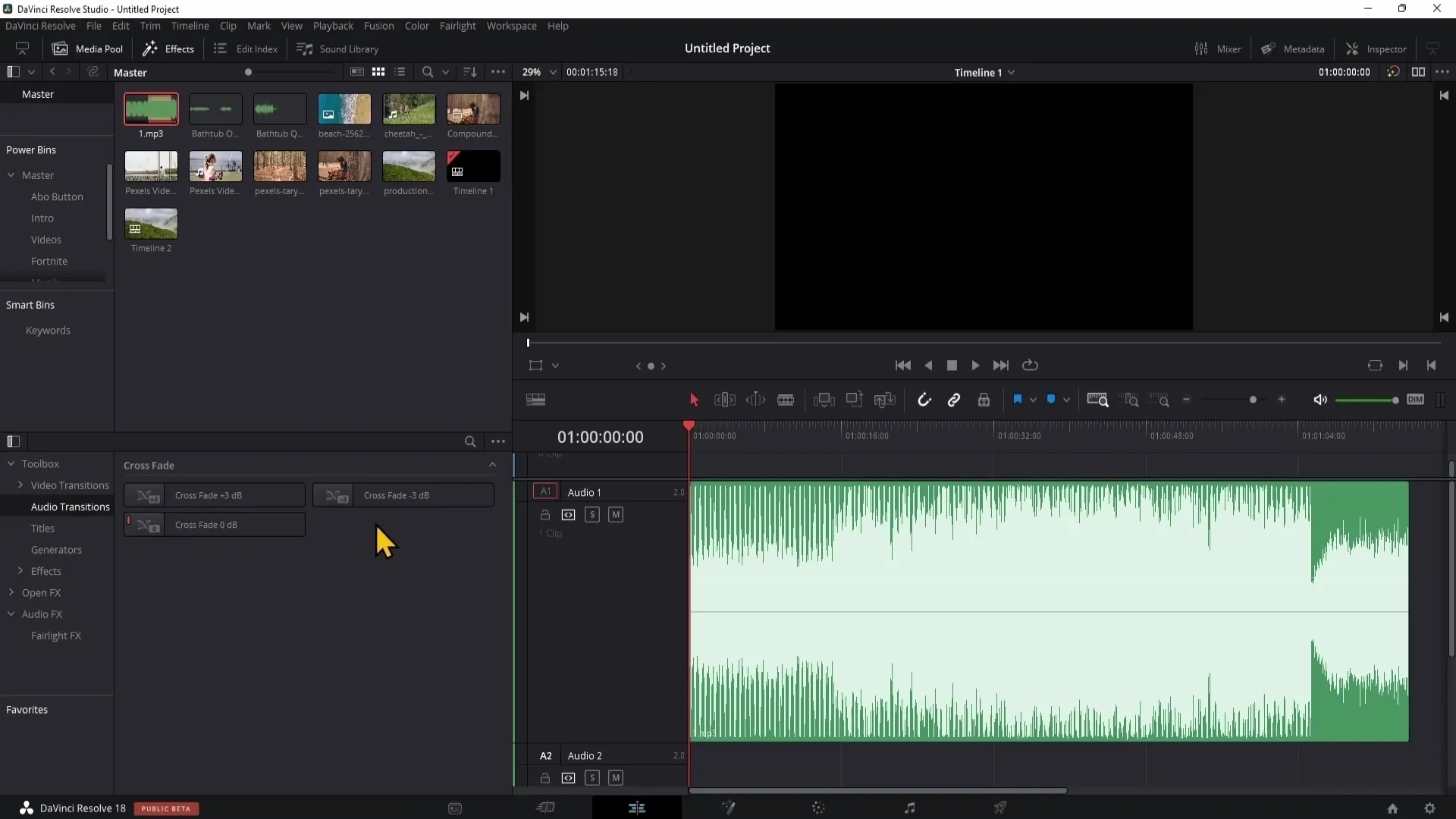Select the Fairlight page icon

[x=909, y=808]
